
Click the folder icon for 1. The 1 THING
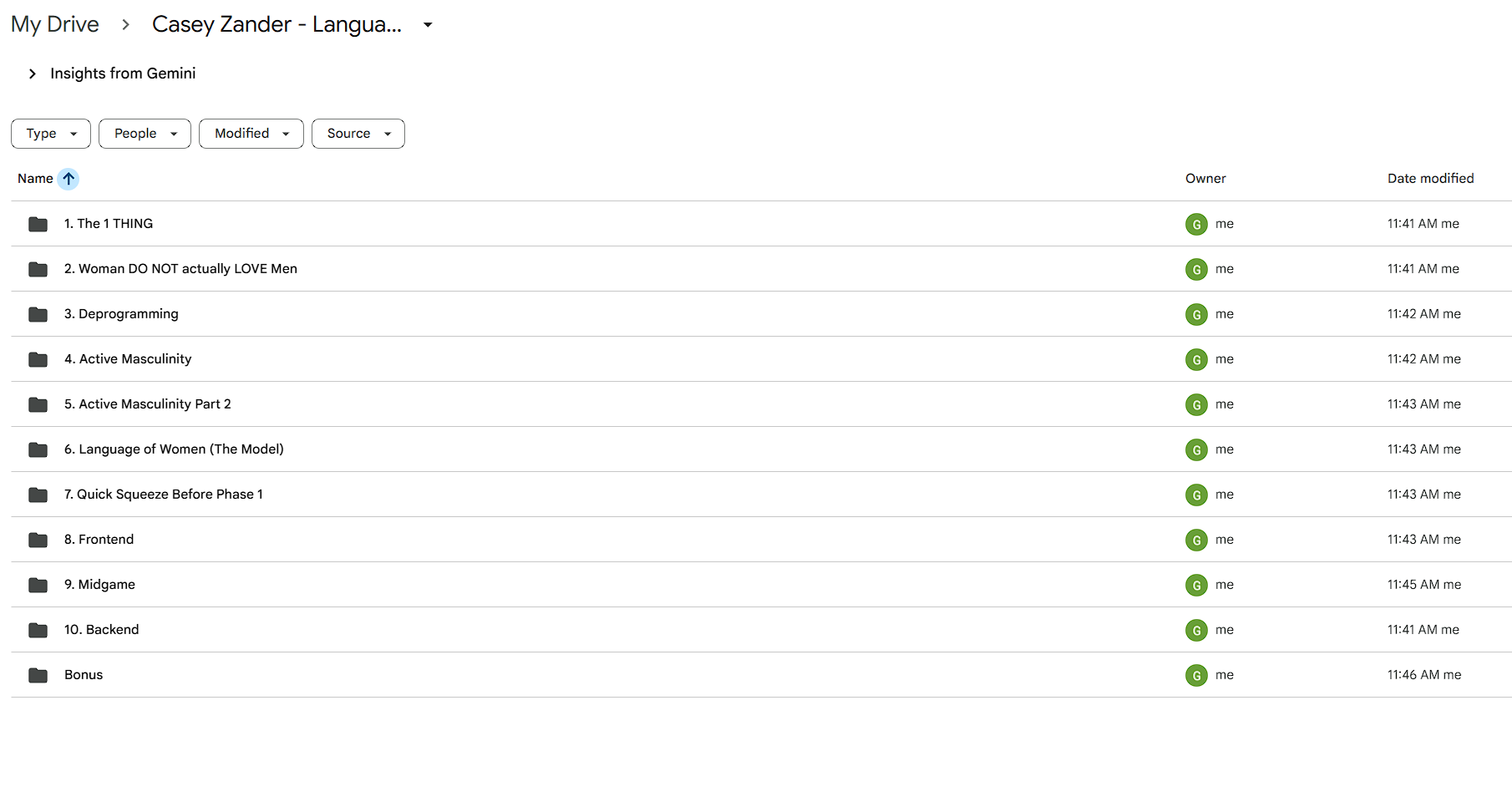pyautogui.click(x=38, y=224)
